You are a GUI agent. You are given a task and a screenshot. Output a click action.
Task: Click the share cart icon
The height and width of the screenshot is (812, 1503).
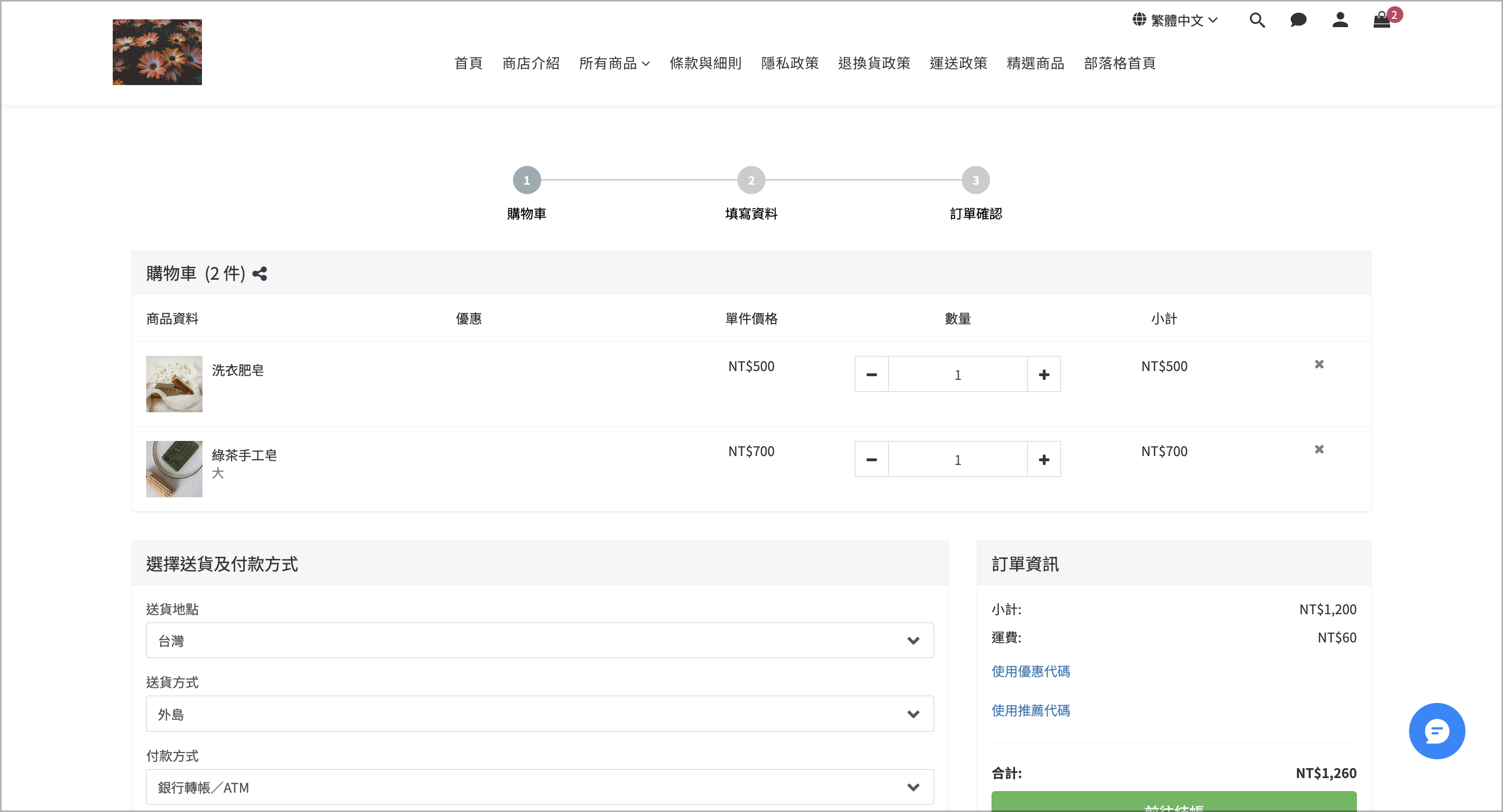(260, 273)
